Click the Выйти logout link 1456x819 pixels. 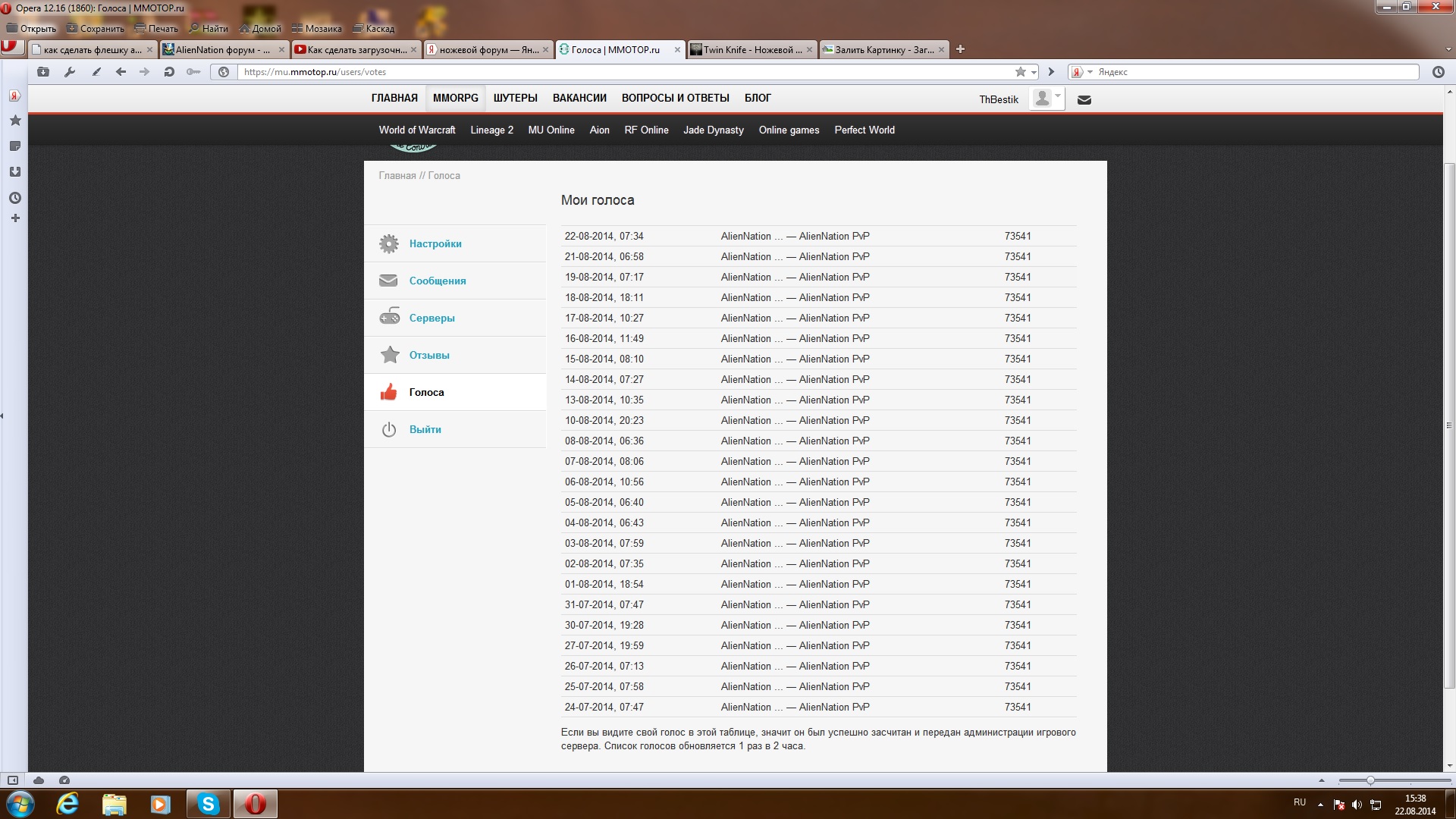[425, 429]
